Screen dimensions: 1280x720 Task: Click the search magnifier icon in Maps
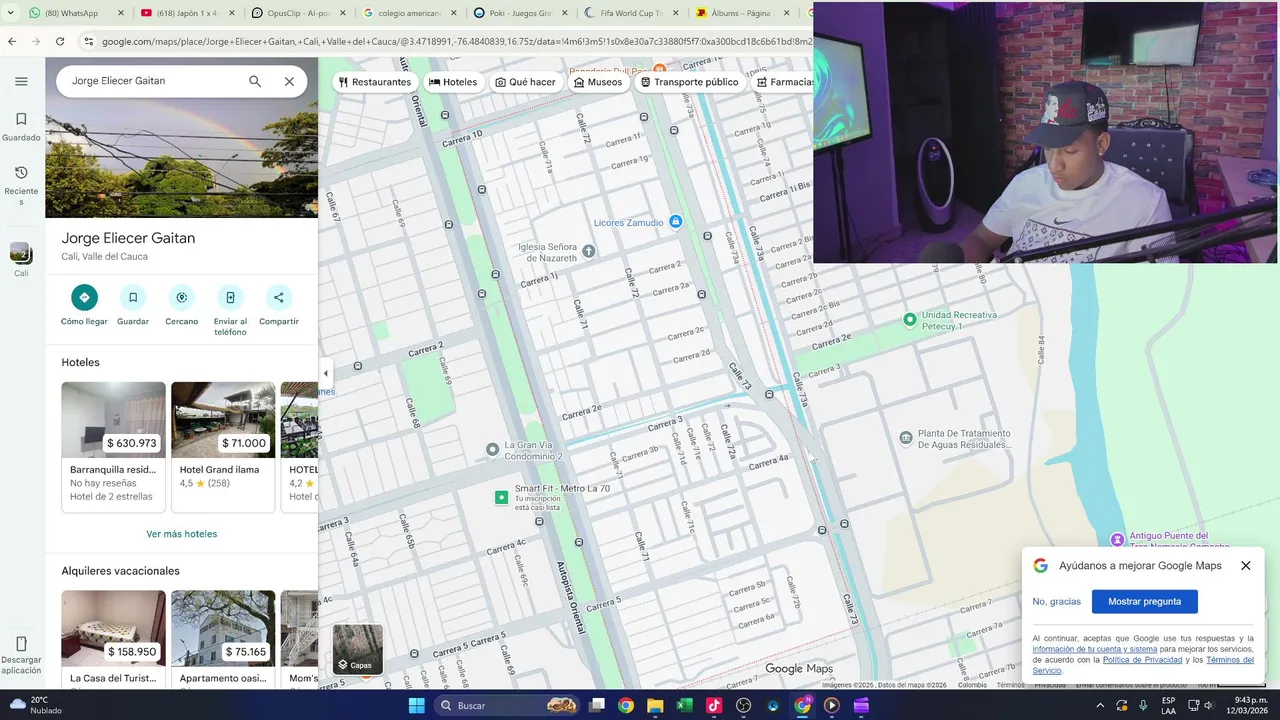tap(255, 81)
